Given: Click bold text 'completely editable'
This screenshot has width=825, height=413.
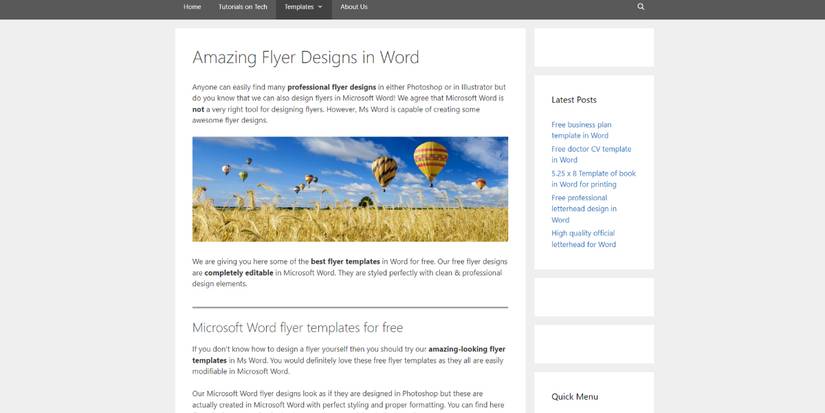Looking at the screenshot, I should coord(239,273).
